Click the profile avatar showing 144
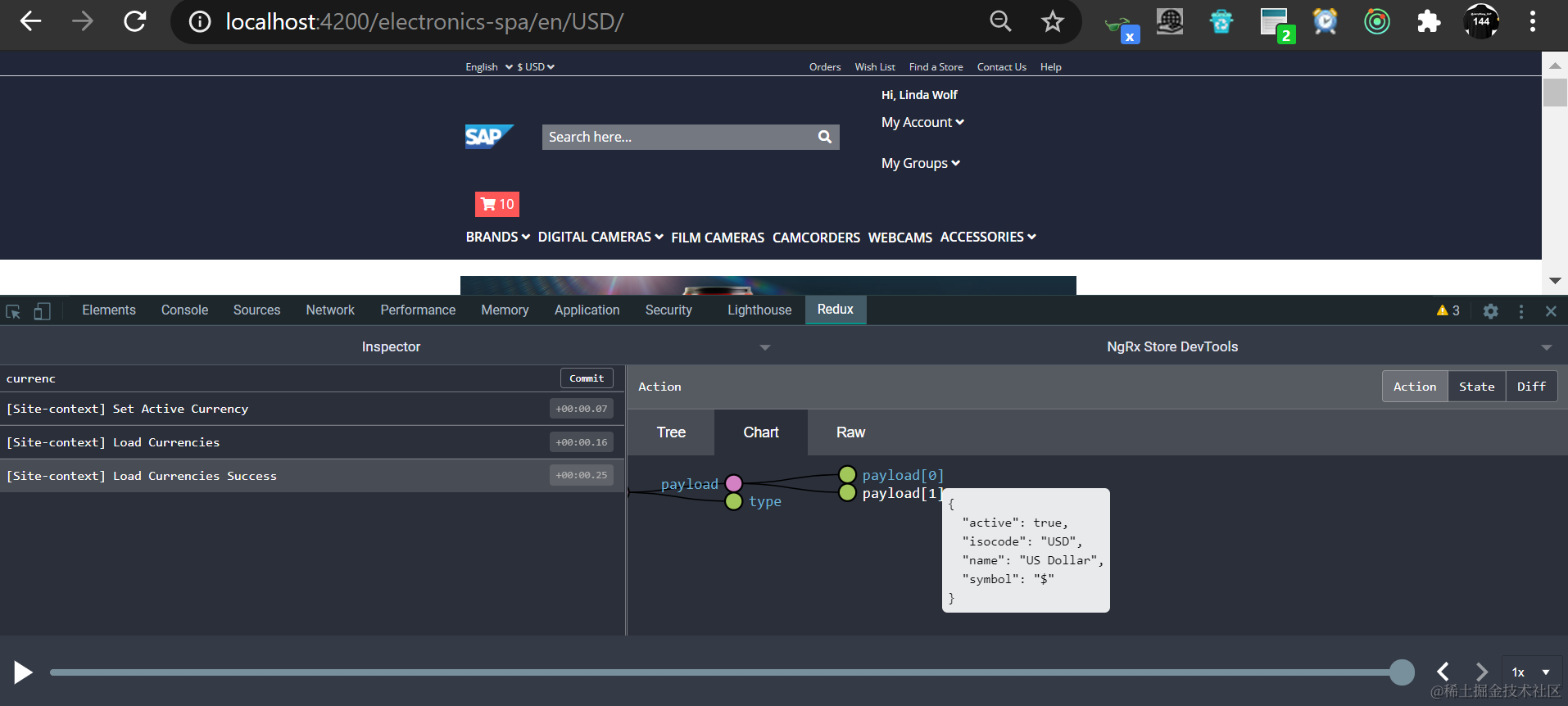This screenshot has height=706, width=1568. [1481, 21]
